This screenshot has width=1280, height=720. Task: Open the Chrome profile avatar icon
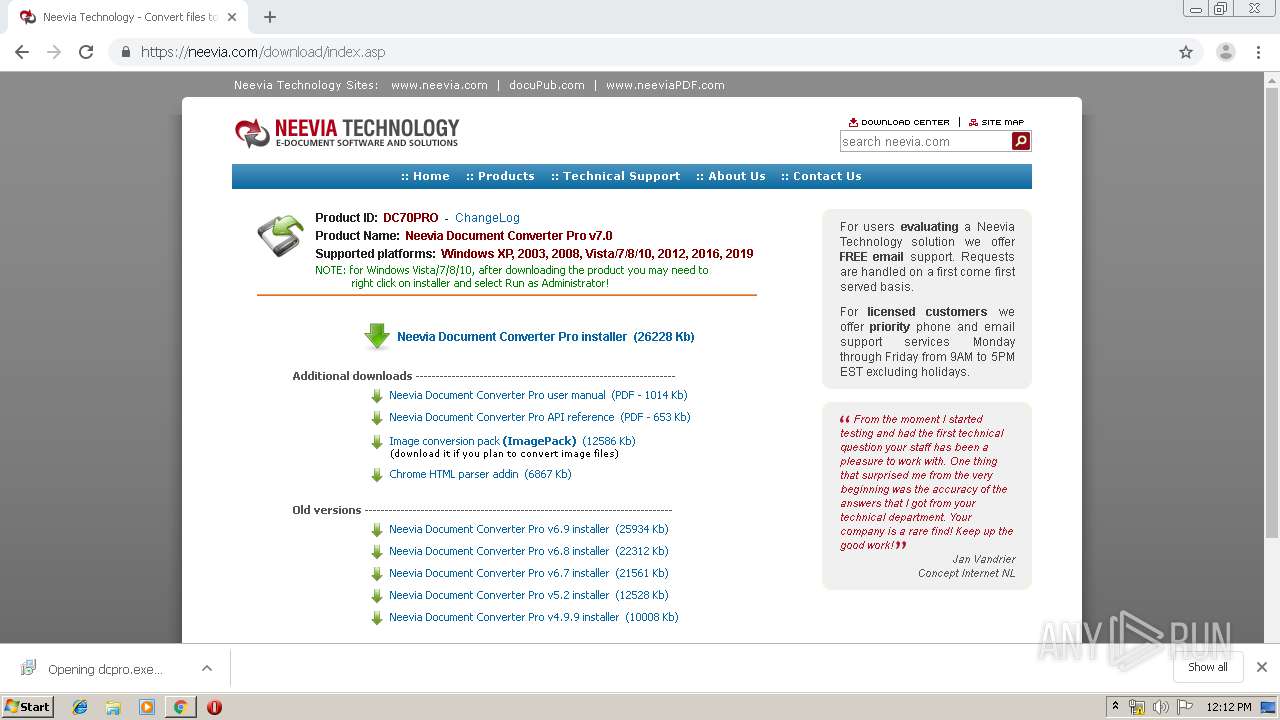[1226, 52]
